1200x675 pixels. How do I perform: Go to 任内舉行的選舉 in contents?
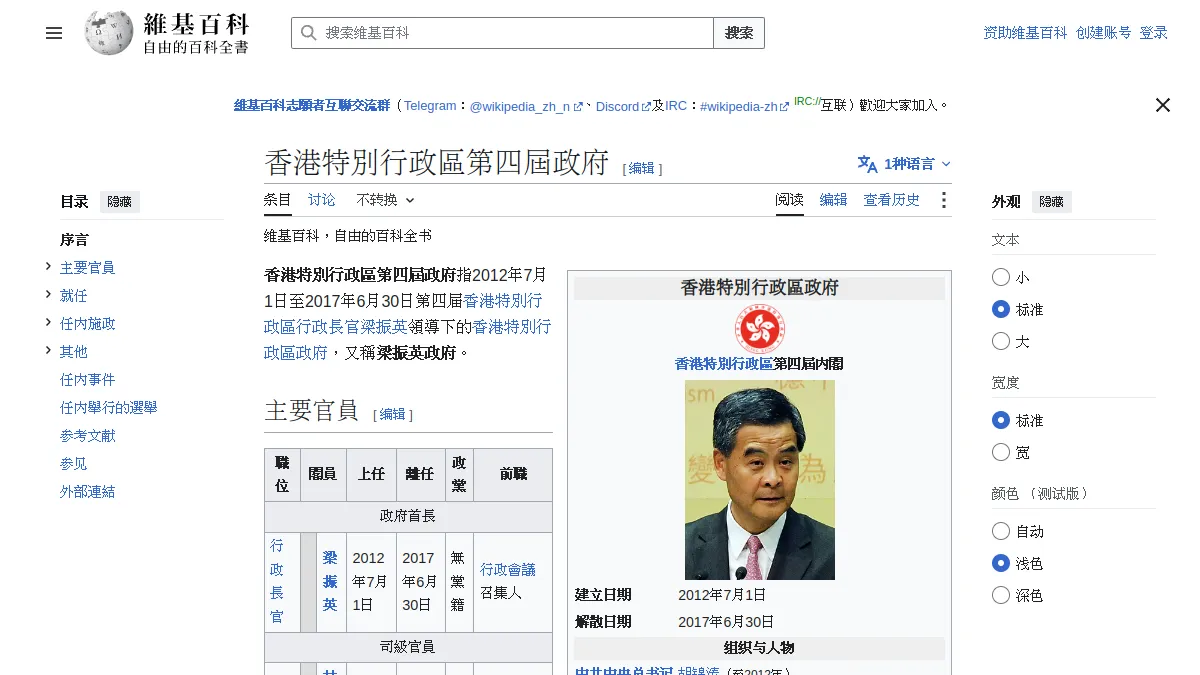109,408
